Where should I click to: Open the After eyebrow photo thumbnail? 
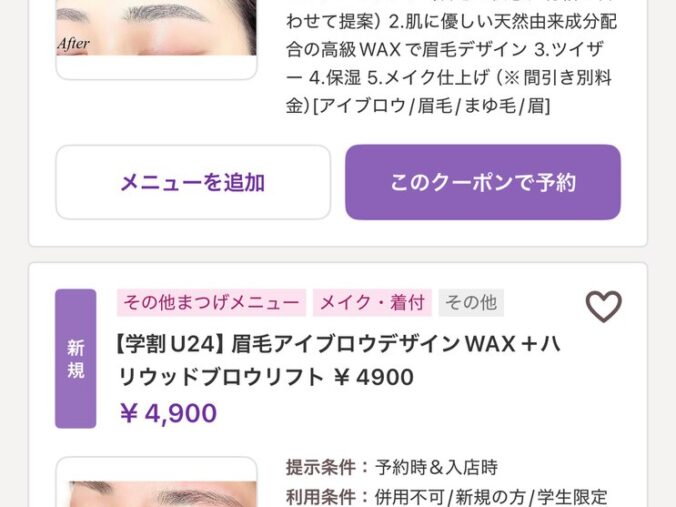click(x=156, y=39)
